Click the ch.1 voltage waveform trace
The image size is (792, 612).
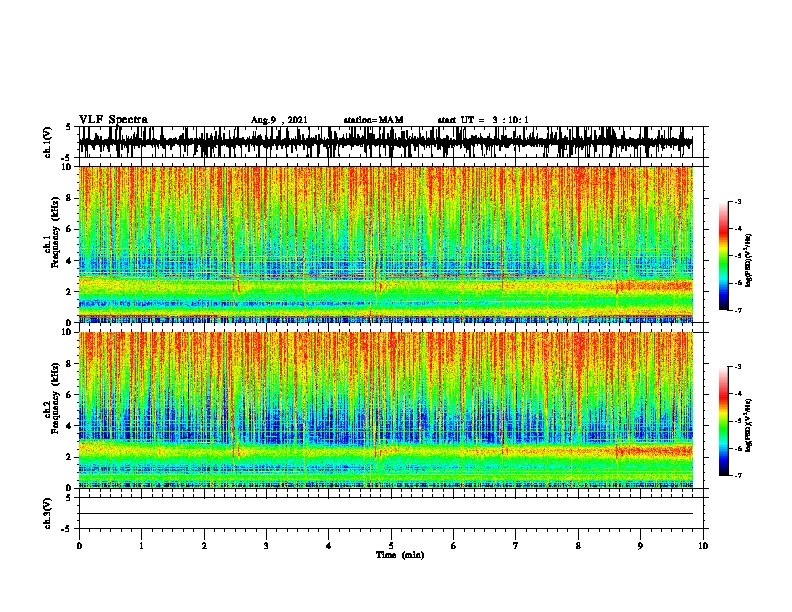[x=386, y=142]
